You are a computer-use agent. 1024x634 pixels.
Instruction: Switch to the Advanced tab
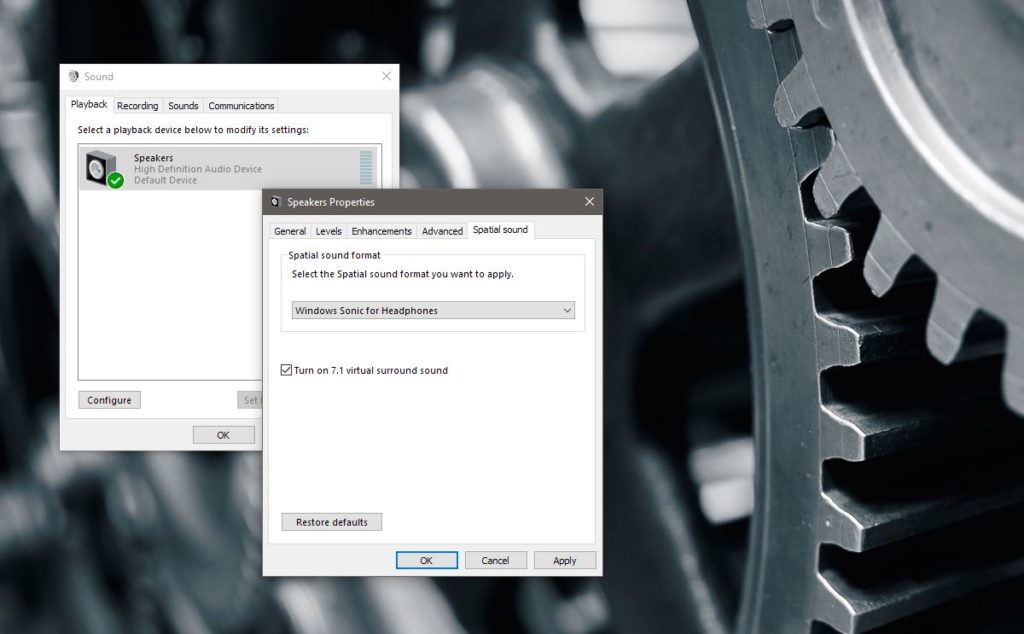coord(442,230)
